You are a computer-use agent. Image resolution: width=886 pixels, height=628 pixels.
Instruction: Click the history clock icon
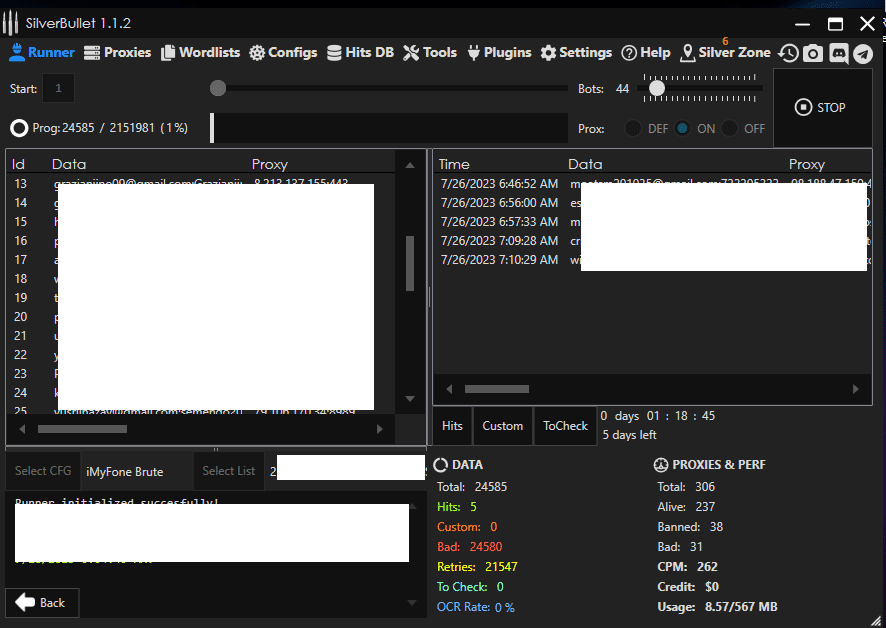(789, 54)
